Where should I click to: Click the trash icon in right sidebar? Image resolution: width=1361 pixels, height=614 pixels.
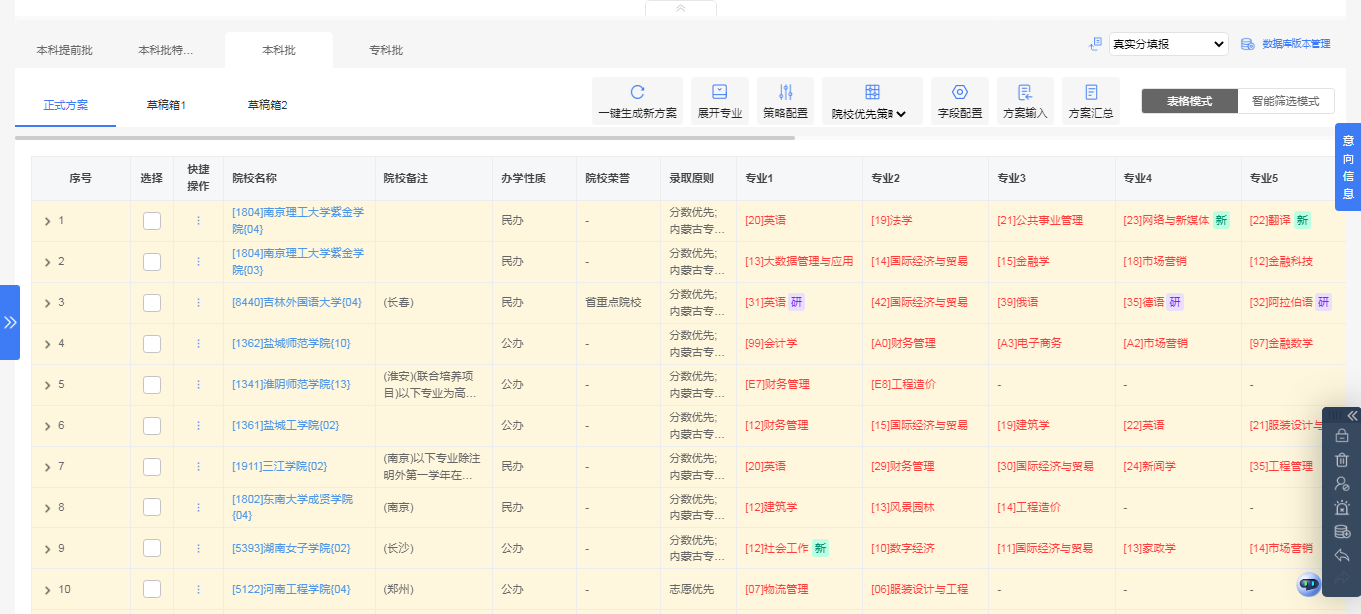1342,459
